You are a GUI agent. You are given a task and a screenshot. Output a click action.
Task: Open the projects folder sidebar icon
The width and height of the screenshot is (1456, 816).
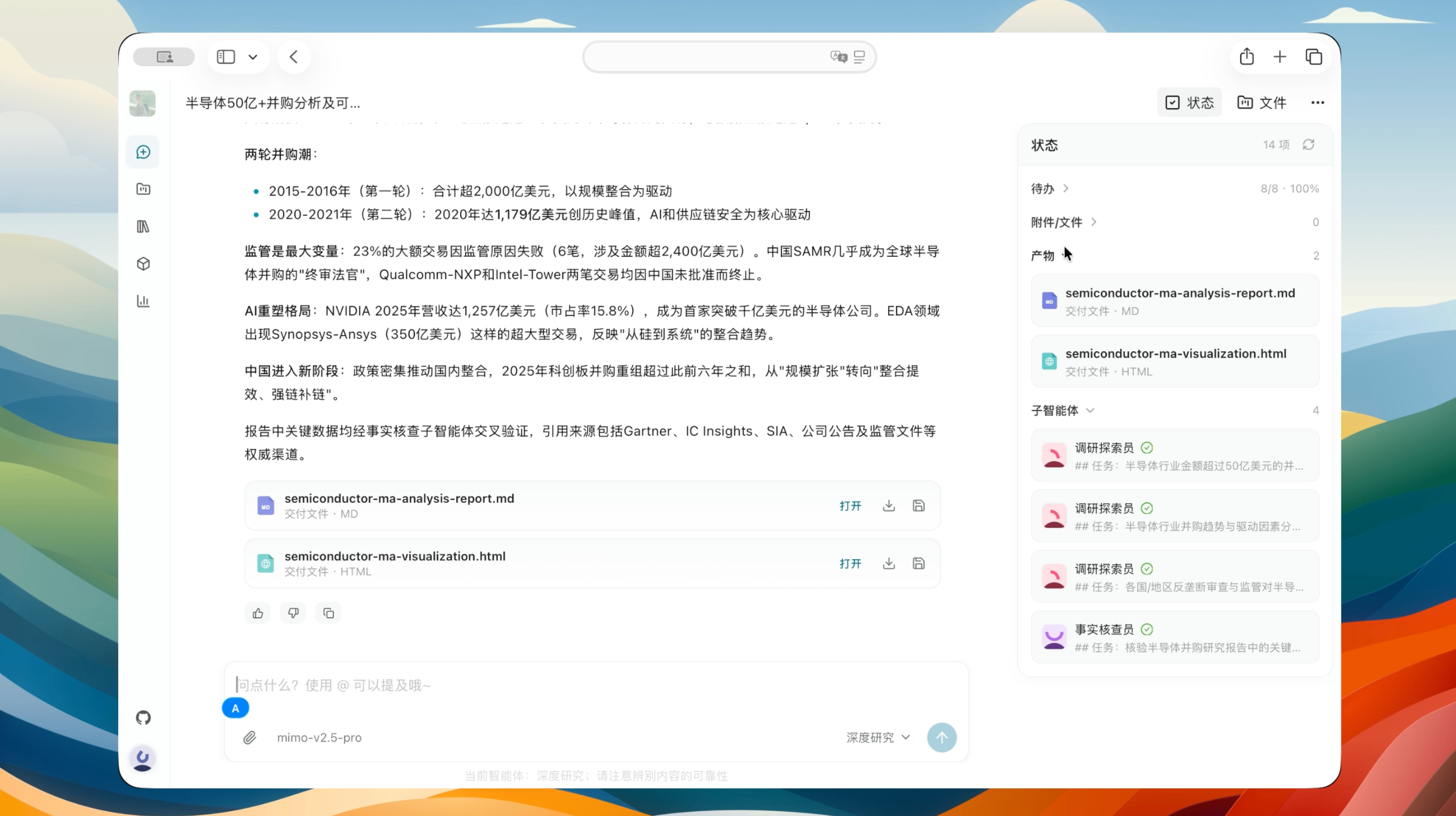pos(143,189)
